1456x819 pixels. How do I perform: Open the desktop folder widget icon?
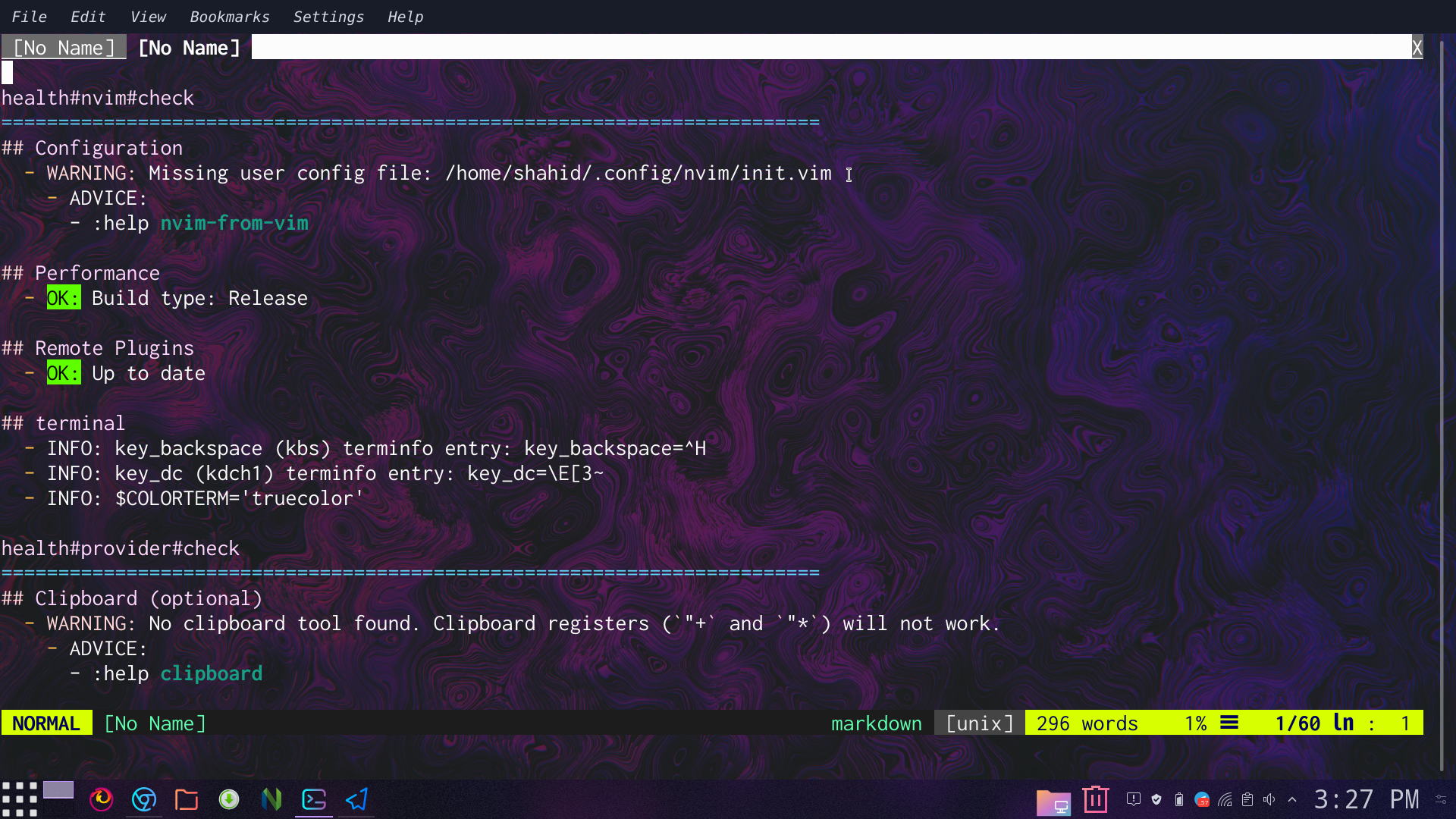1053,802
